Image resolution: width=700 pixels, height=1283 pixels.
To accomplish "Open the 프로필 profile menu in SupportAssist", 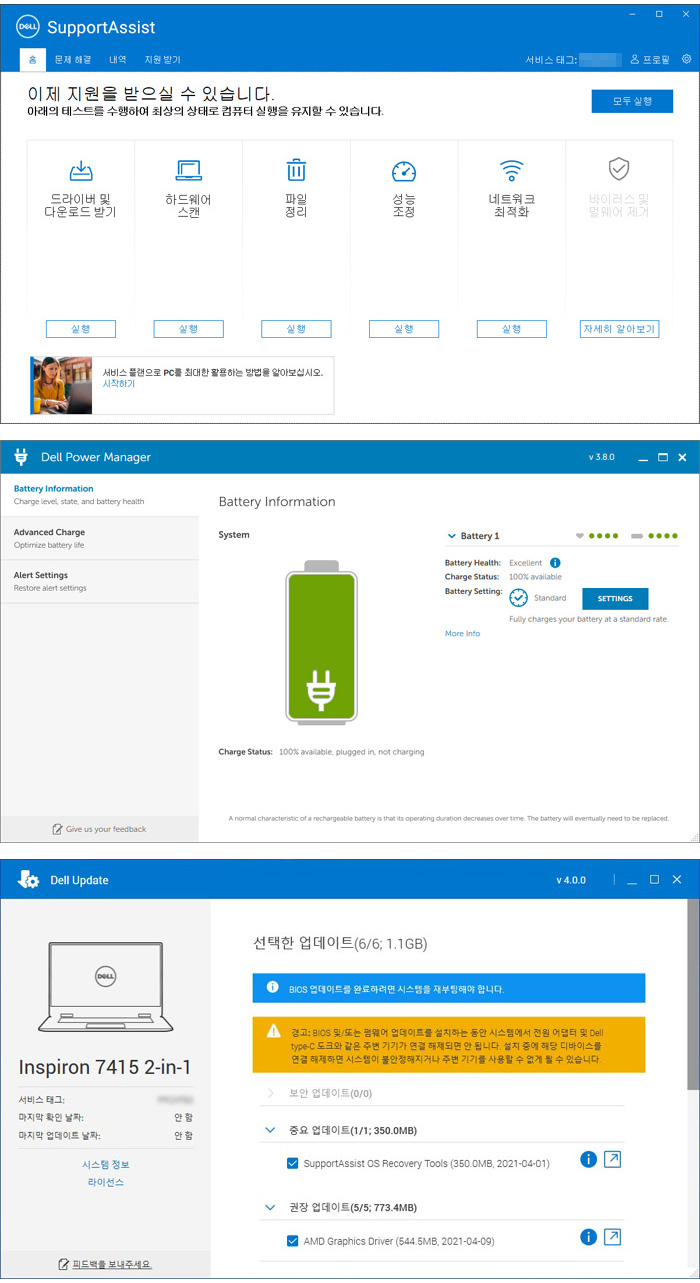I will pos(650,60).
